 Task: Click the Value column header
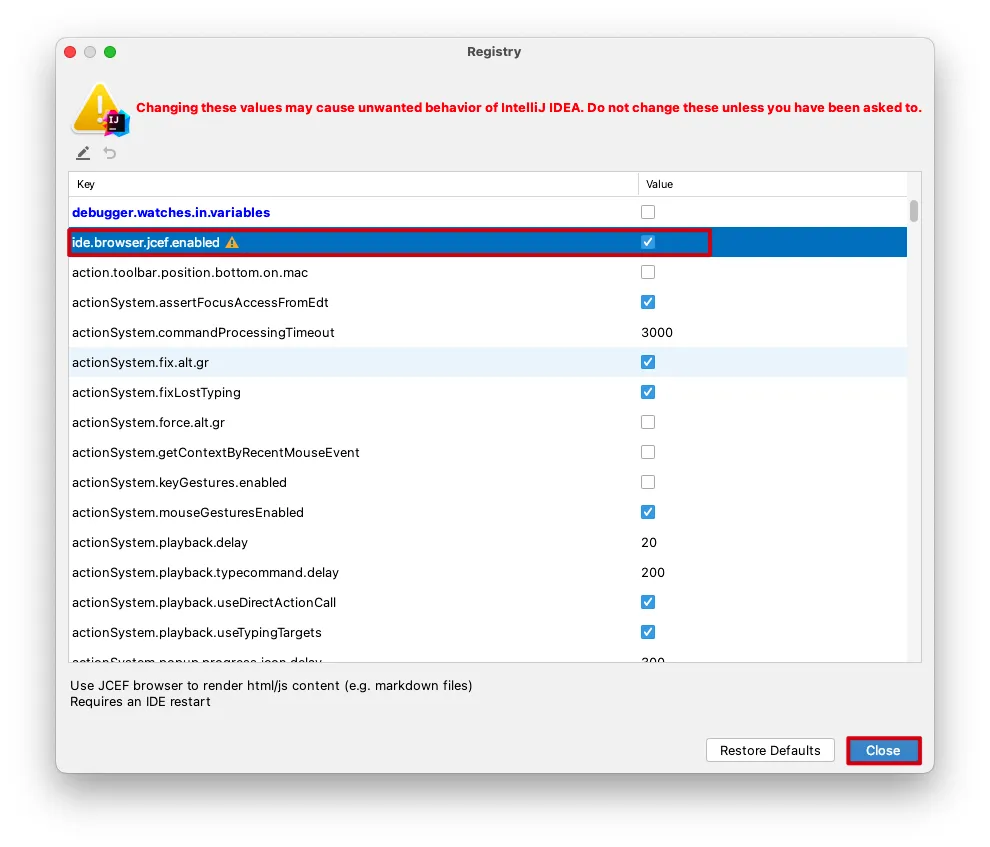[773, 184]
